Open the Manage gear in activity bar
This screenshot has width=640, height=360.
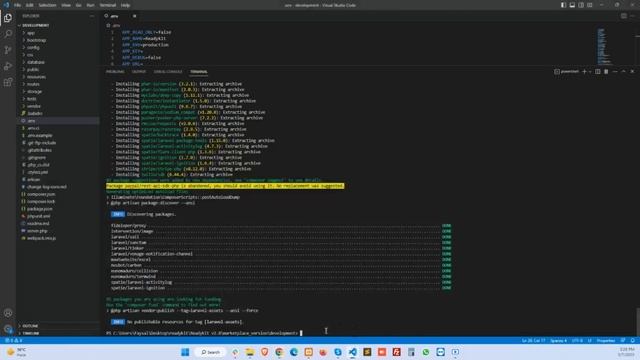(8, 329)
